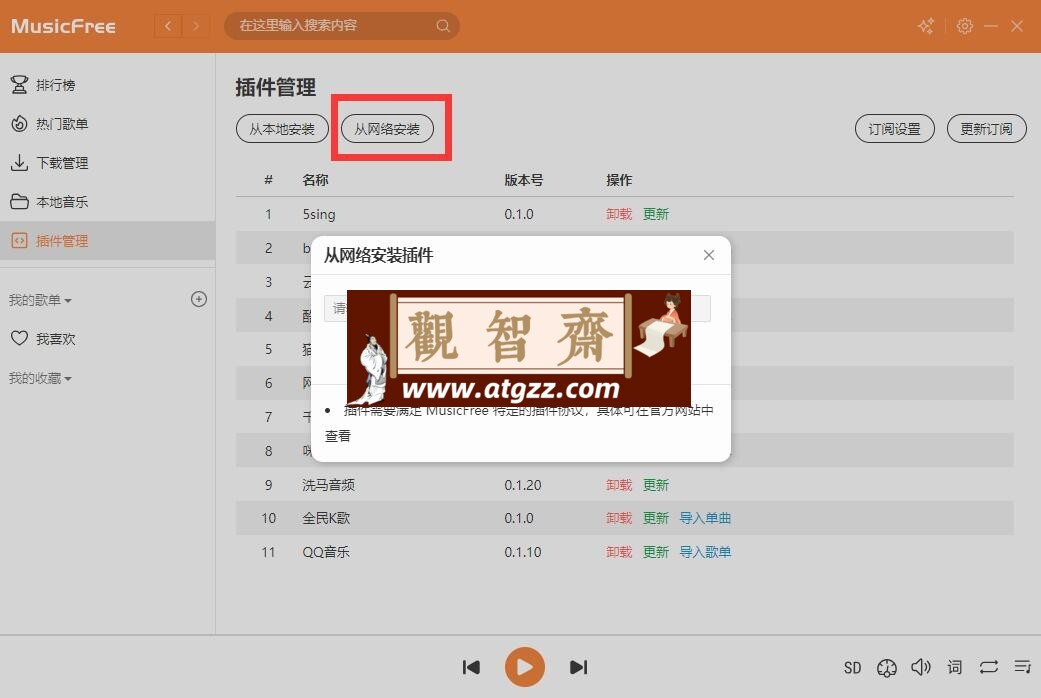Change SD audio quality
Image resolution: width=1041 pixels, height=698 pixels.
[852, 667]
